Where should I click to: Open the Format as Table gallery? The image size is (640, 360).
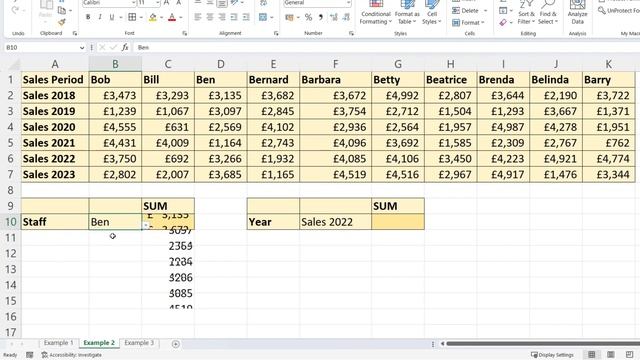(x=407, y=13)
